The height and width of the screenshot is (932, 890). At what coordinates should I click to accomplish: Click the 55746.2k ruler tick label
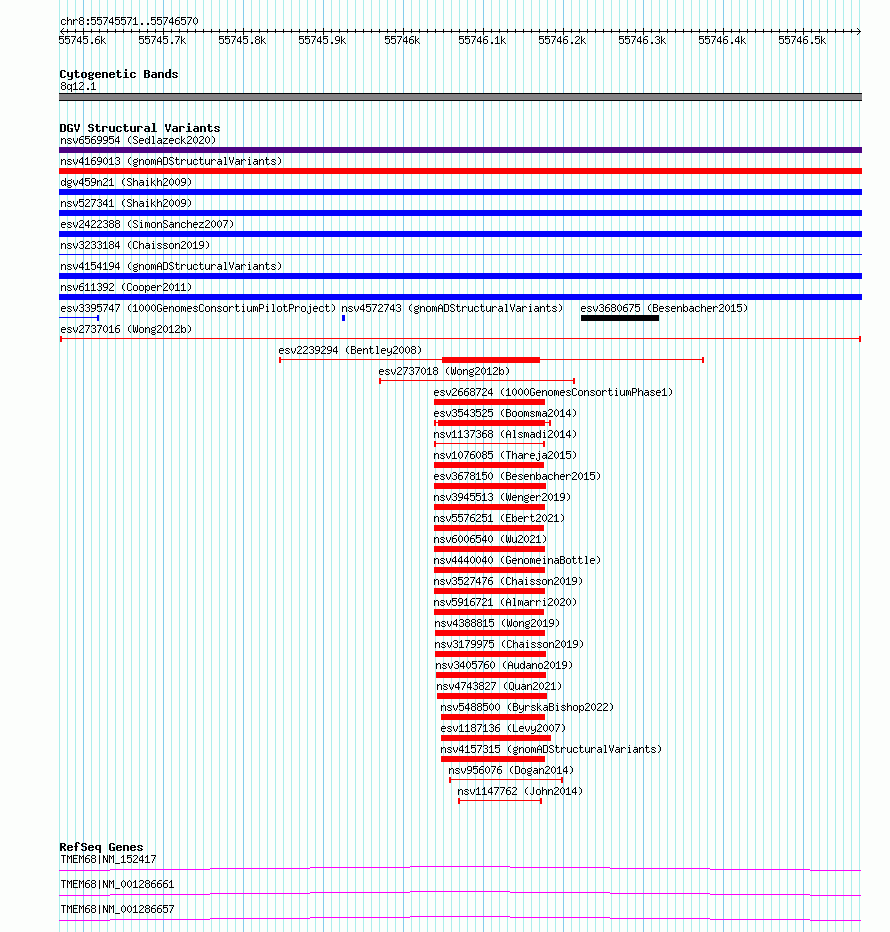tap(562, 40)
